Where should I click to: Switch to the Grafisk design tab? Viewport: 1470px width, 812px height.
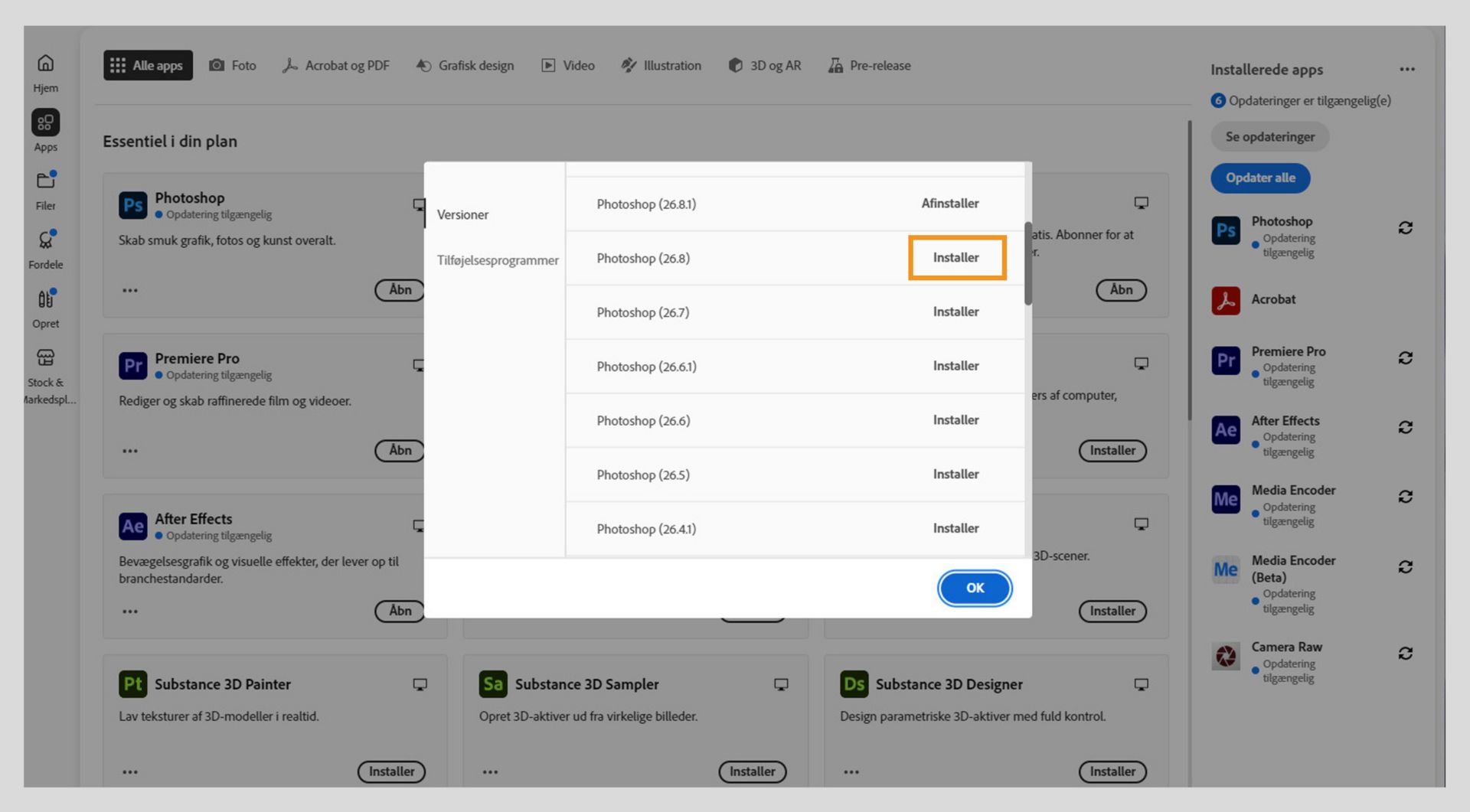coord(465,66)
